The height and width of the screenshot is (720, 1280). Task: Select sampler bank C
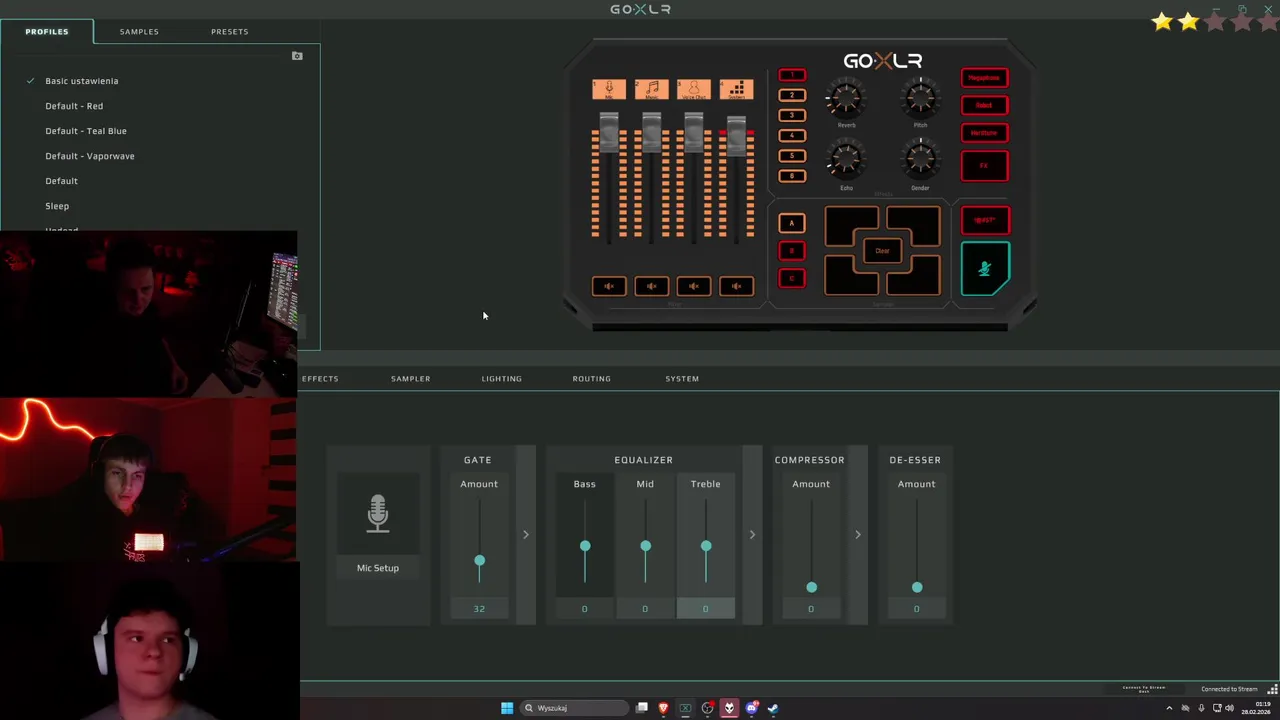[792, 279]
